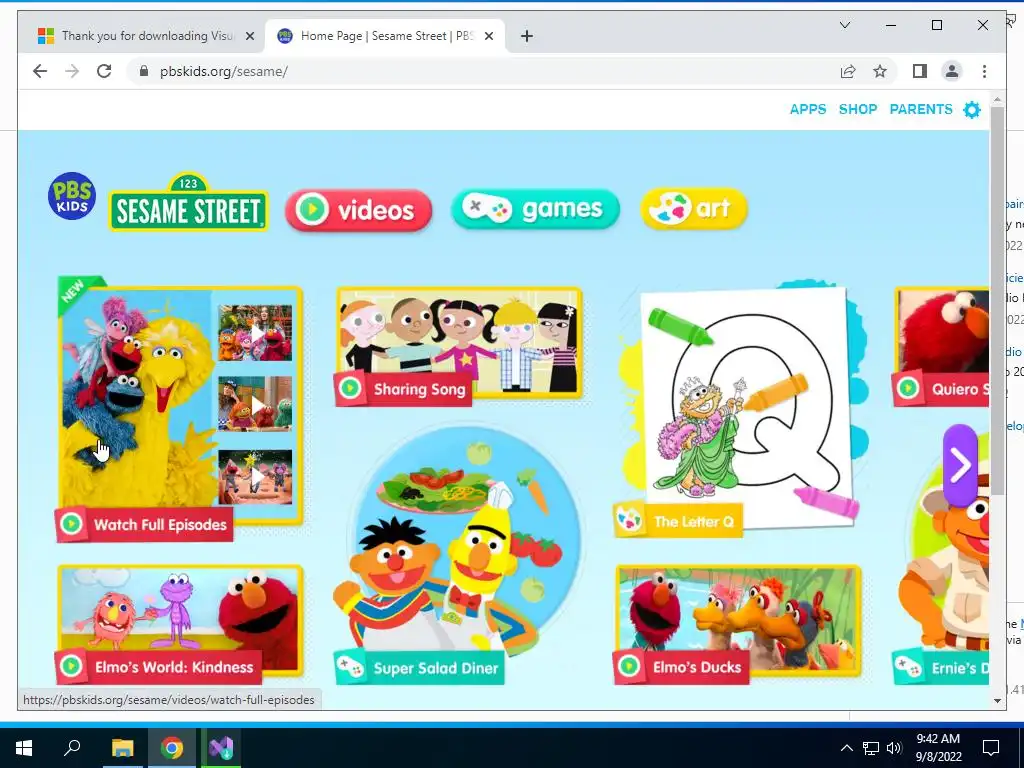Screen dimensions: 1024x768
Task: Show hidden system tray icons
Action: click(846, 748)
